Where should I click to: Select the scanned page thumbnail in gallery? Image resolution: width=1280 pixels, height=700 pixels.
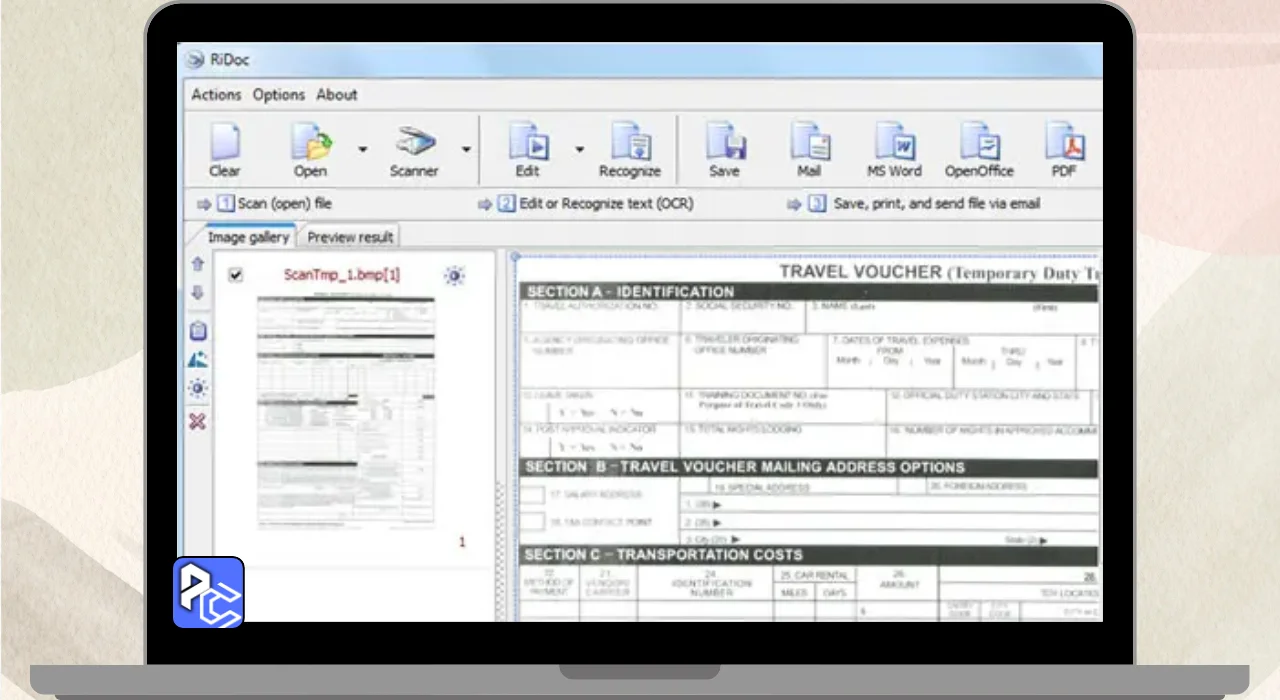click(346, 409)
